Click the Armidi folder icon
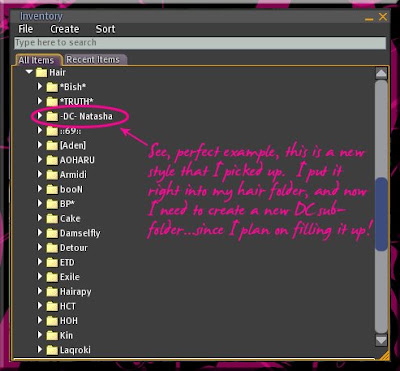Image resolution: width=400 pixels, height=371 pixels. point(52,175)
